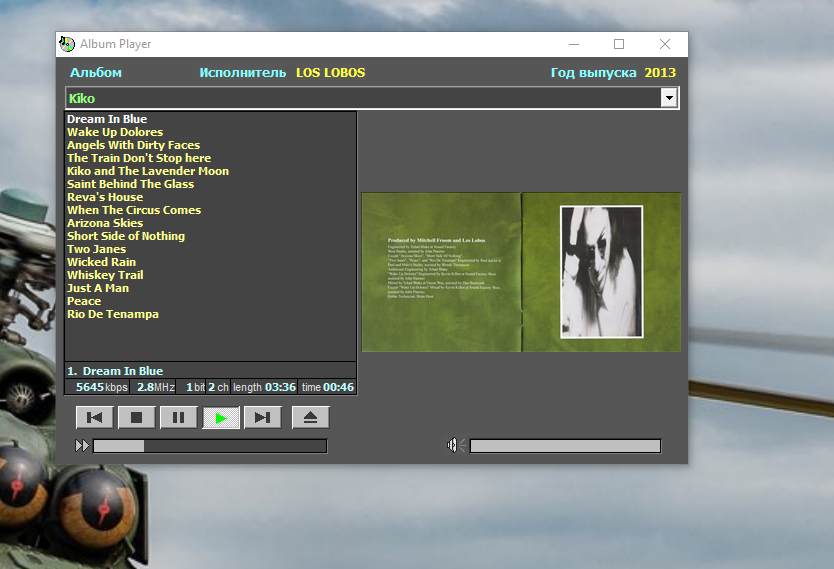Minimize the Album Player window
Screen dimensions: 834x569
pos(574,44)
